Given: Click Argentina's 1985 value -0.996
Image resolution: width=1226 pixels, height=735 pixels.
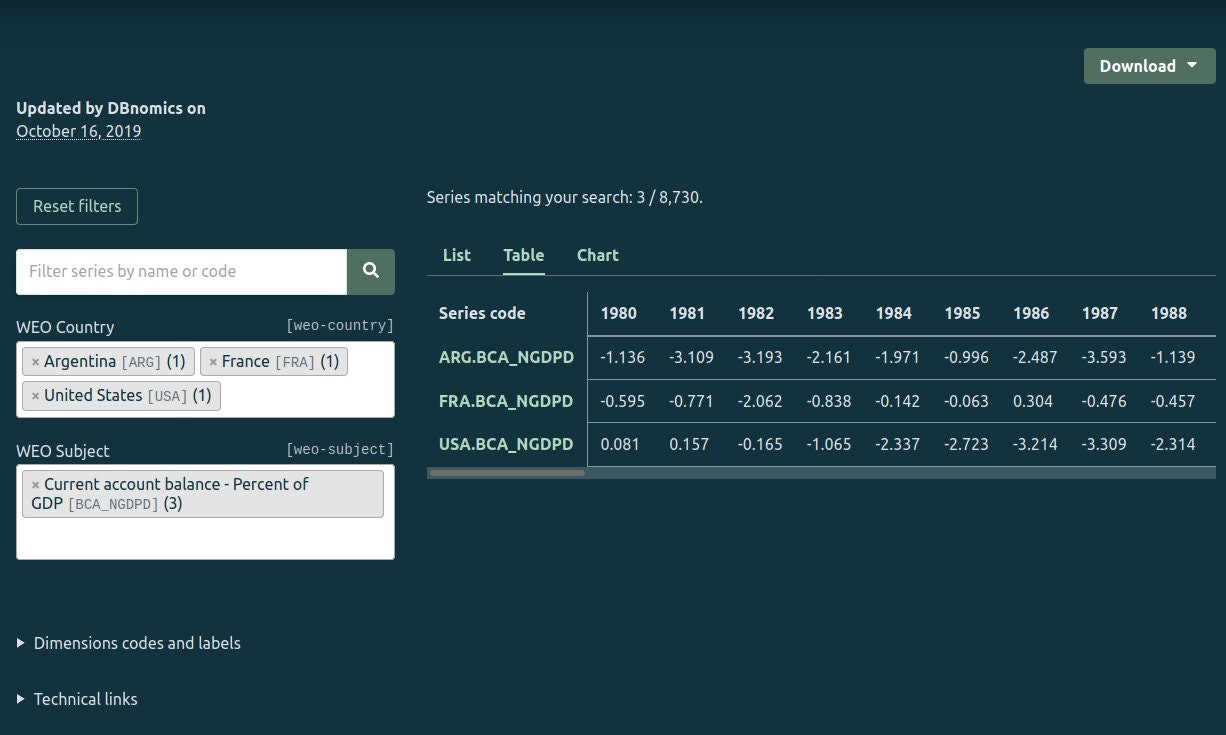Looking at the screenshot, I should [967, 357].
